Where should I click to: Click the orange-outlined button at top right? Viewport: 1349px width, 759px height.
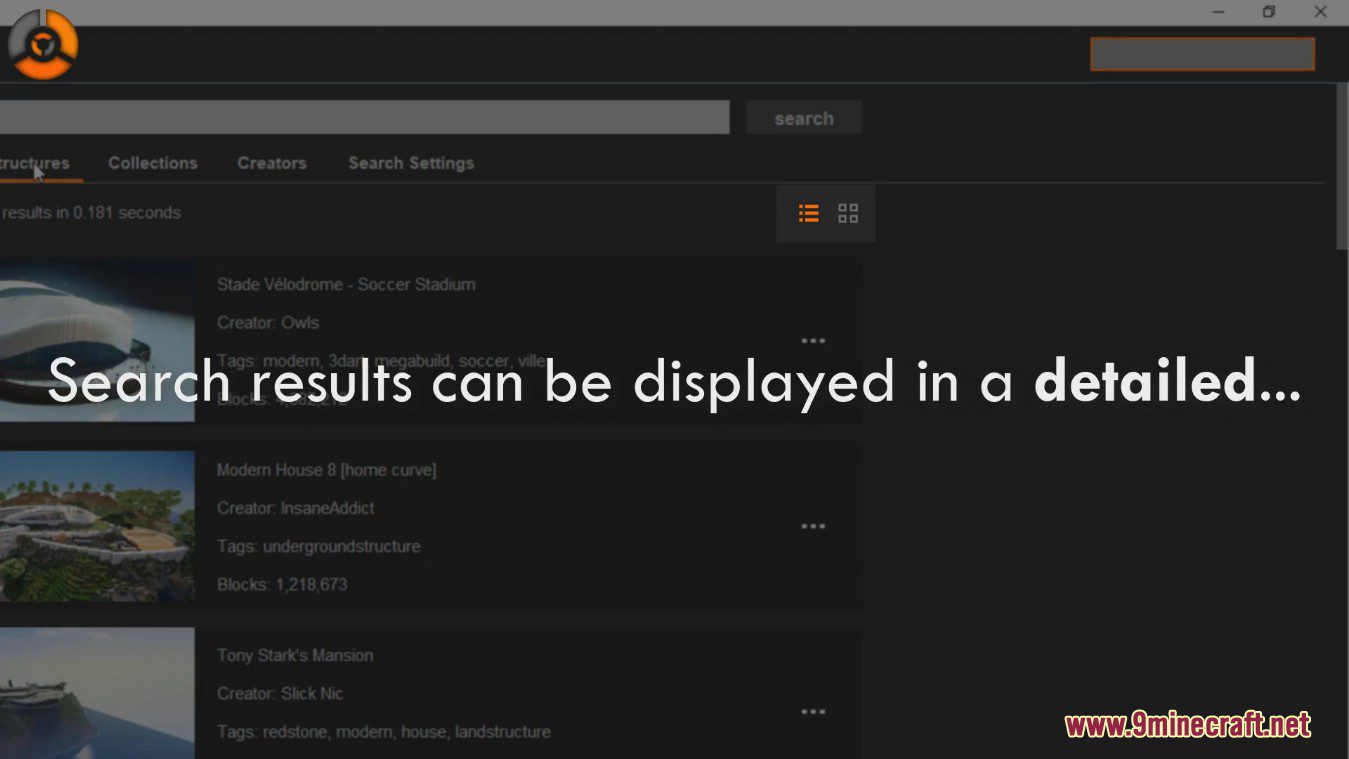1202,54
